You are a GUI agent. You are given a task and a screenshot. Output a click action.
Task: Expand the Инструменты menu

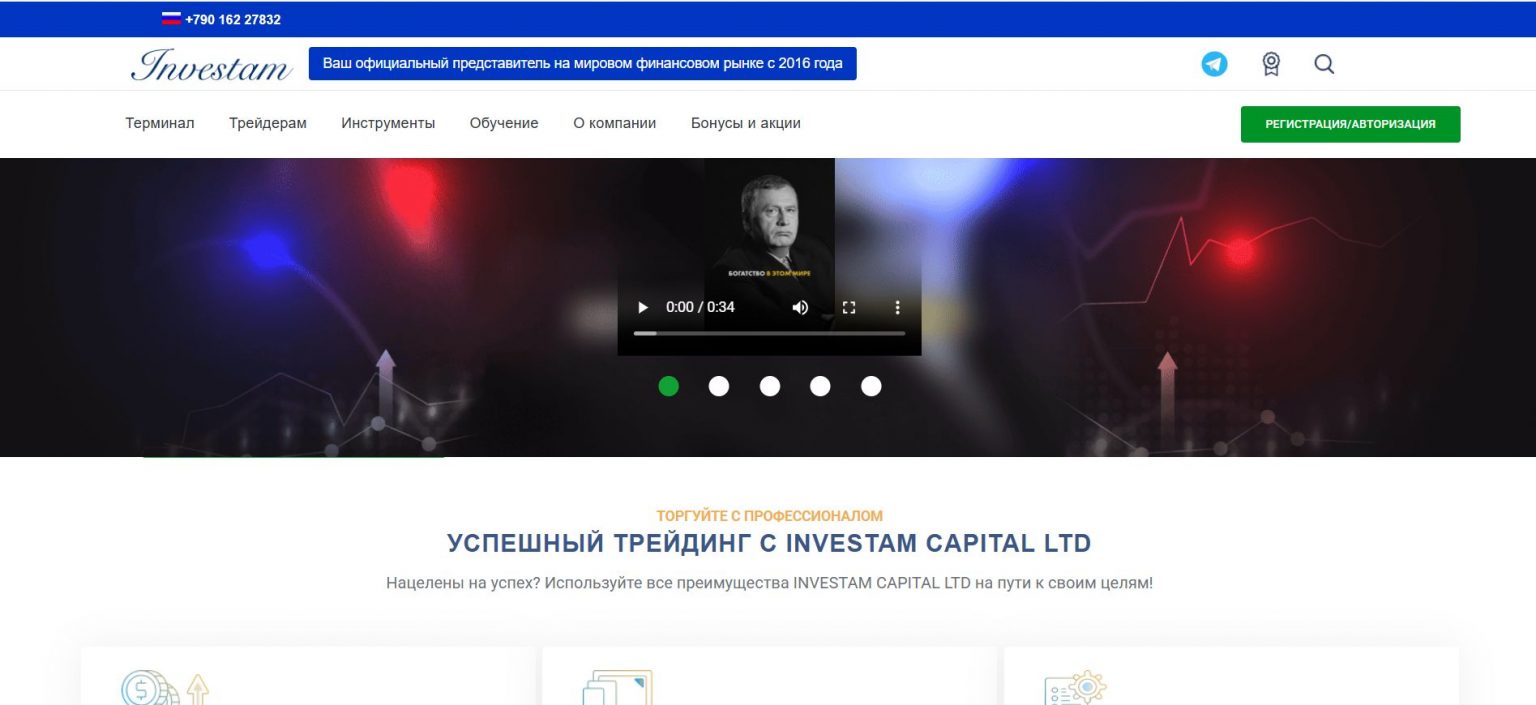tap(388, 123)
